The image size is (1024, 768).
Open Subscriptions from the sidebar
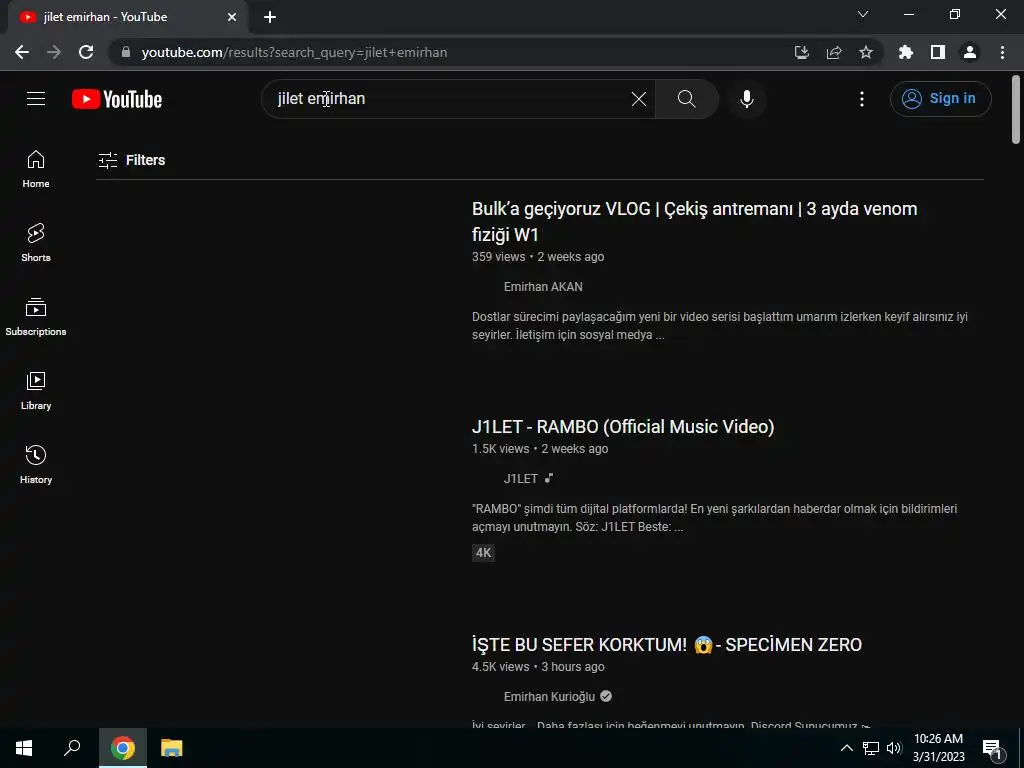(x=36, y=317)
